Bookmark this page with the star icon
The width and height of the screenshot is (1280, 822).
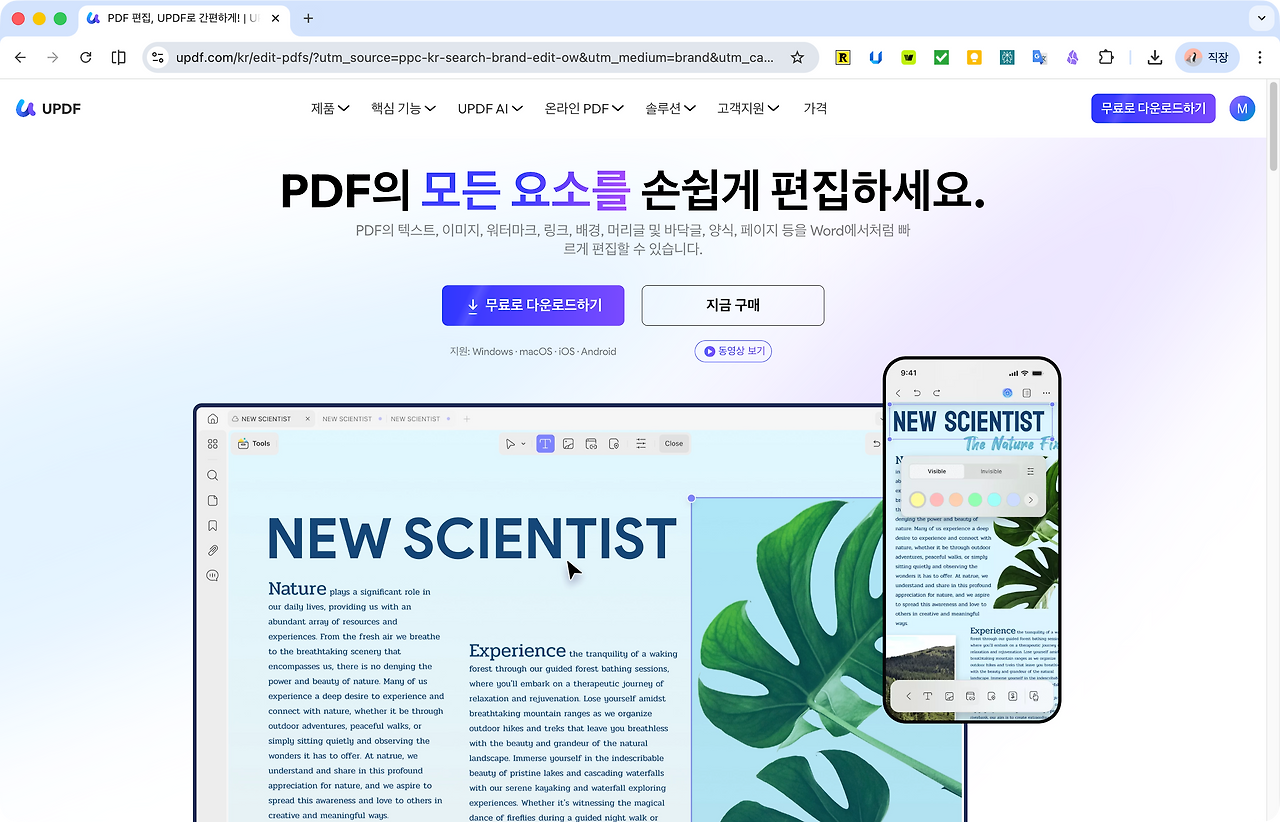797,58
